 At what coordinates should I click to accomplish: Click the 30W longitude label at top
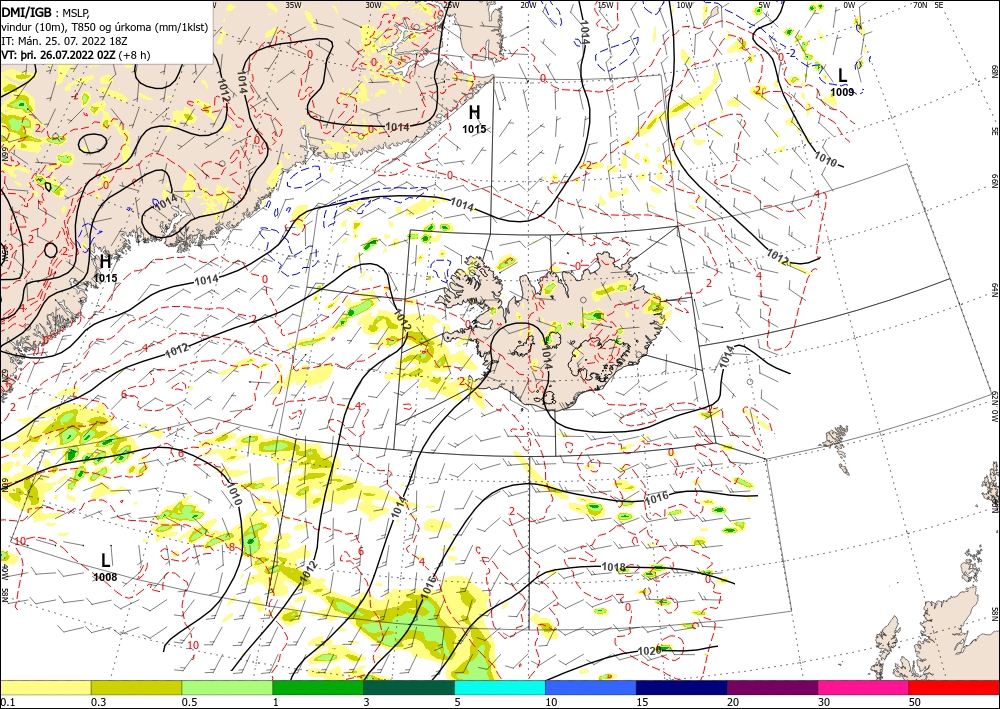tap(374, 5)
